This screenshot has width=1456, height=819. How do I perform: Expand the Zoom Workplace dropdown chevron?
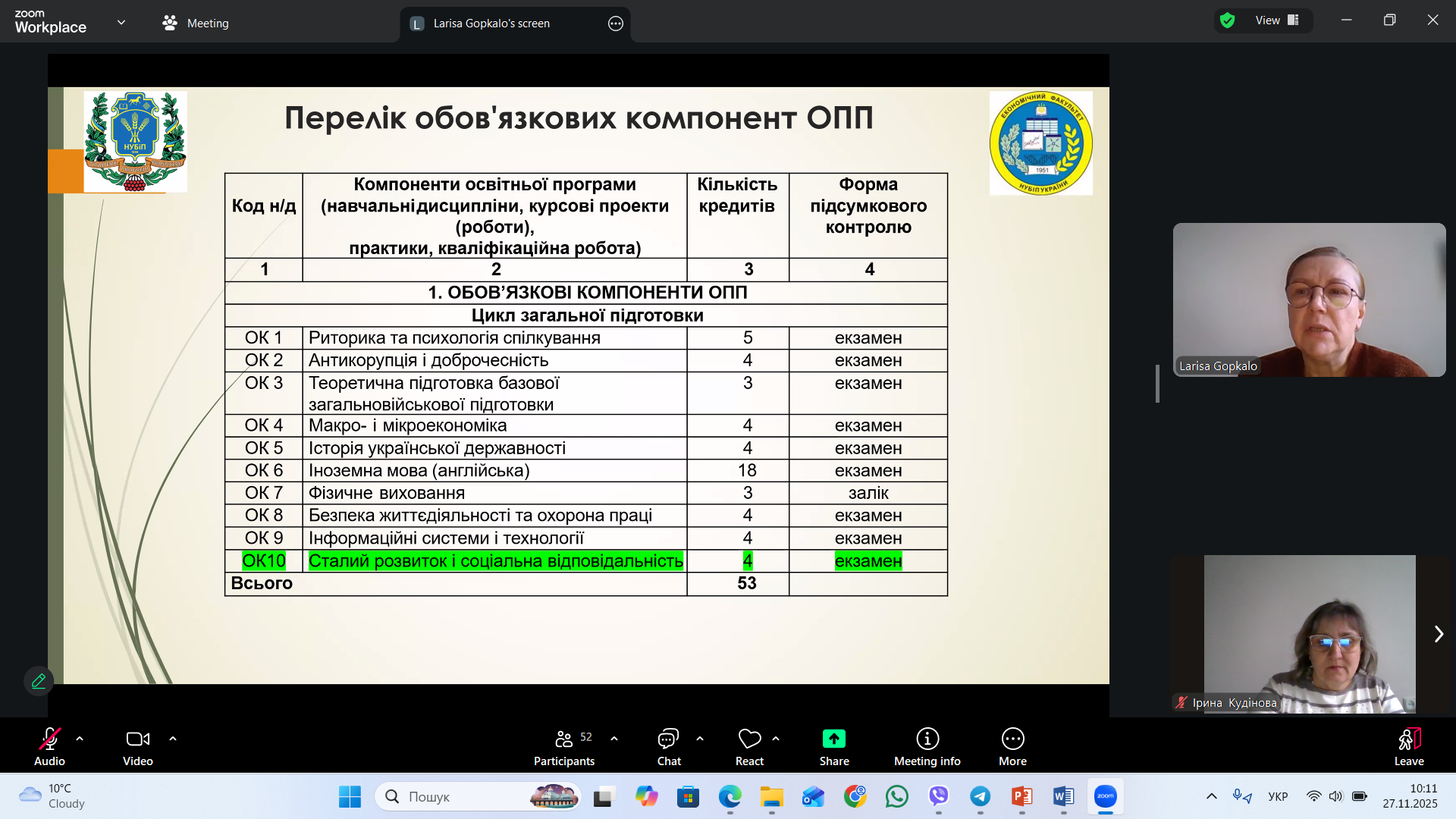pyautogui.click(x=121, y=23)
